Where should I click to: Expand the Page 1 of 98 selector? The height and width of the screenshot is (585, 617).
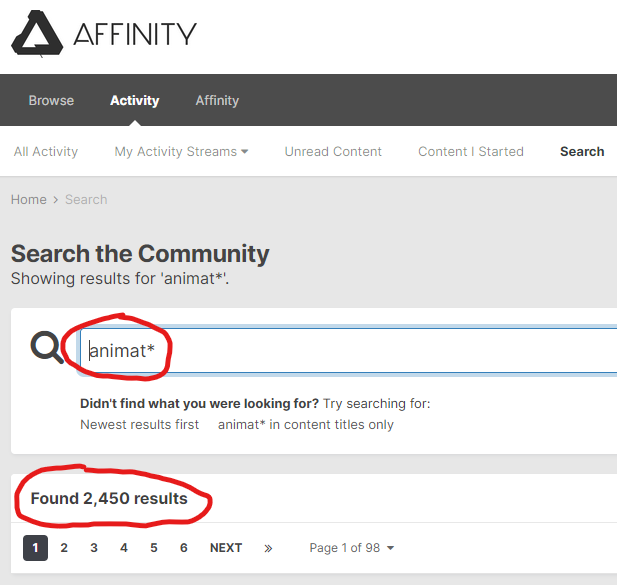click(352, 548)
